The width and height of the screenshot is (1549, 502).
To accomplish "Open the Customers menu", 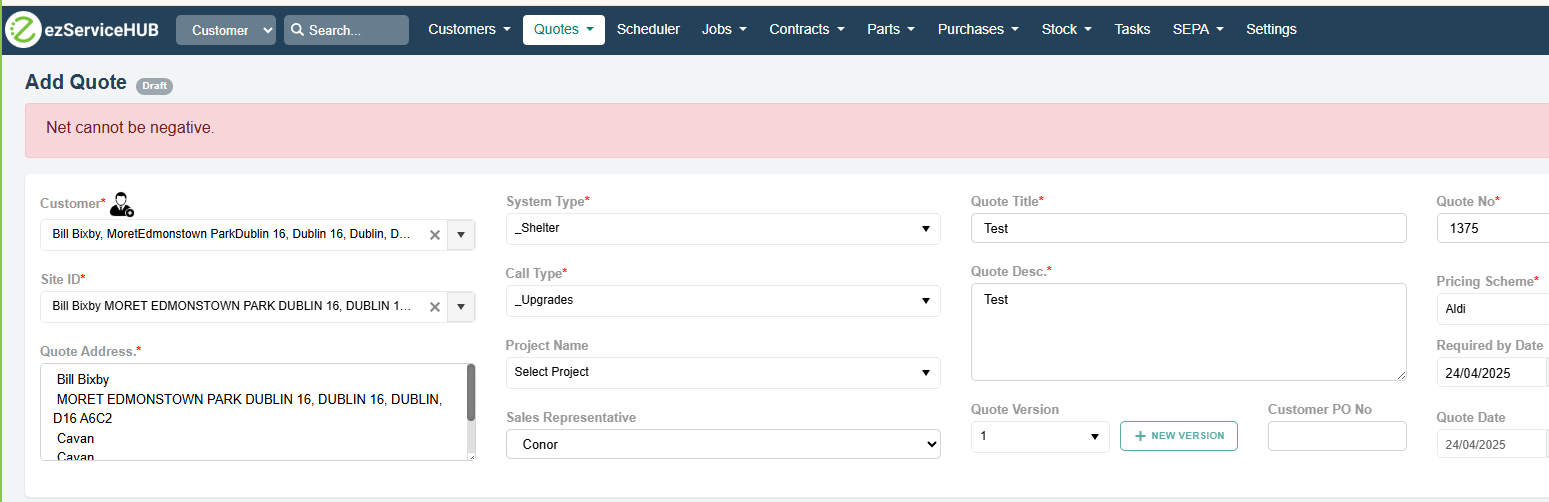I will coord(469,29).
